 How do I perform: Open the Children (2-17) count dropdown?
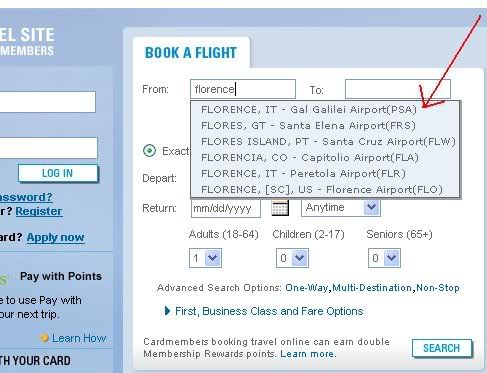(292, 258)
